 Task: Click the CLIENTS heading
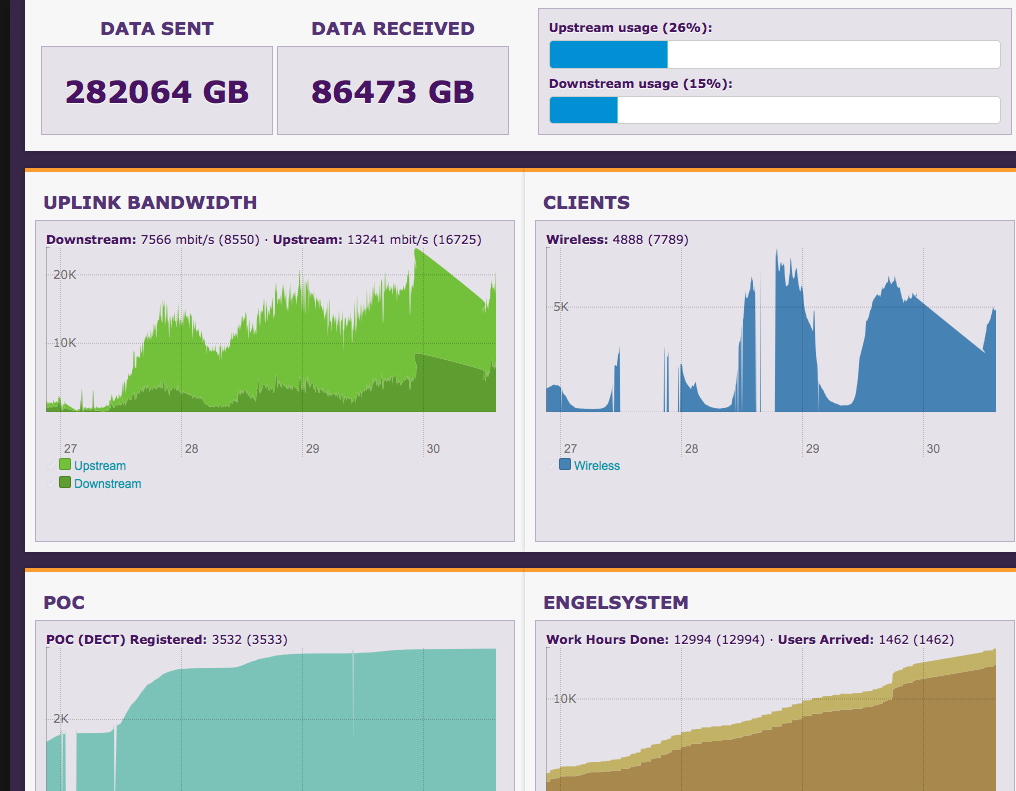point(586,203)
